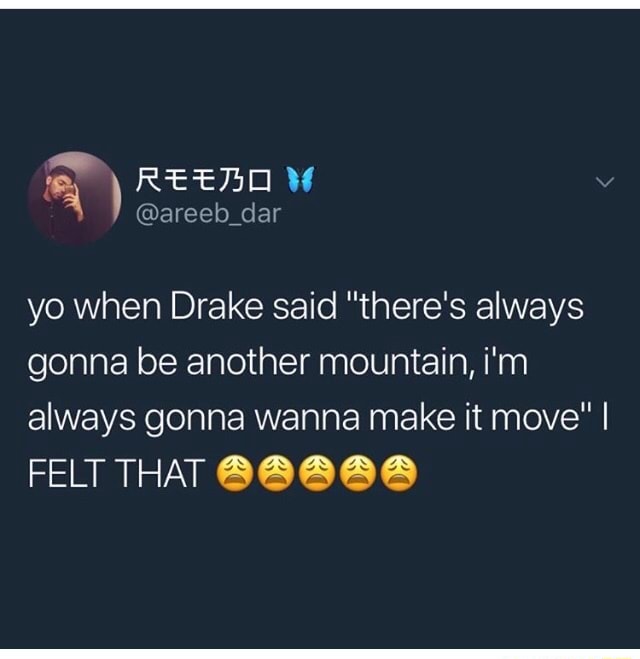The width and height of the screenshot is (640, 659).
Task: Open the tweet author's profile picture
Action: pyautogui.click(x=75, y=198)
